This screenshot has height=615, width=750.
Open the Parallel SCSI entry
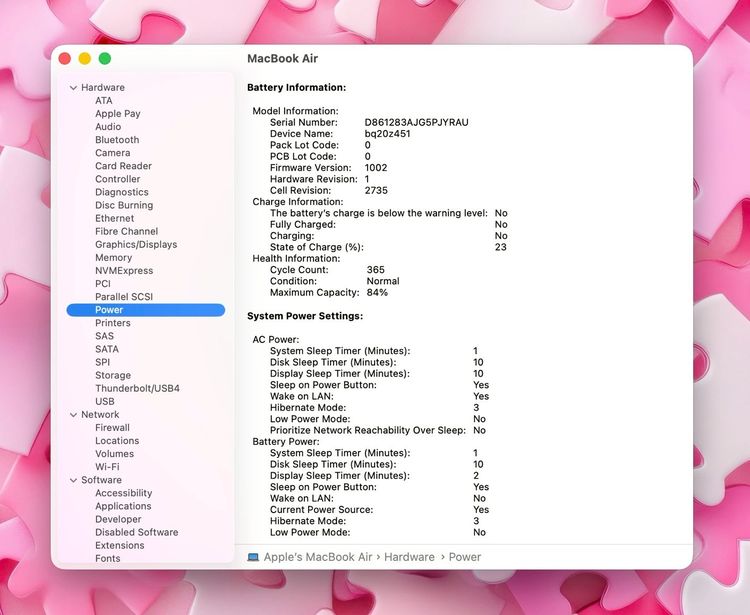tap(124, 297)
